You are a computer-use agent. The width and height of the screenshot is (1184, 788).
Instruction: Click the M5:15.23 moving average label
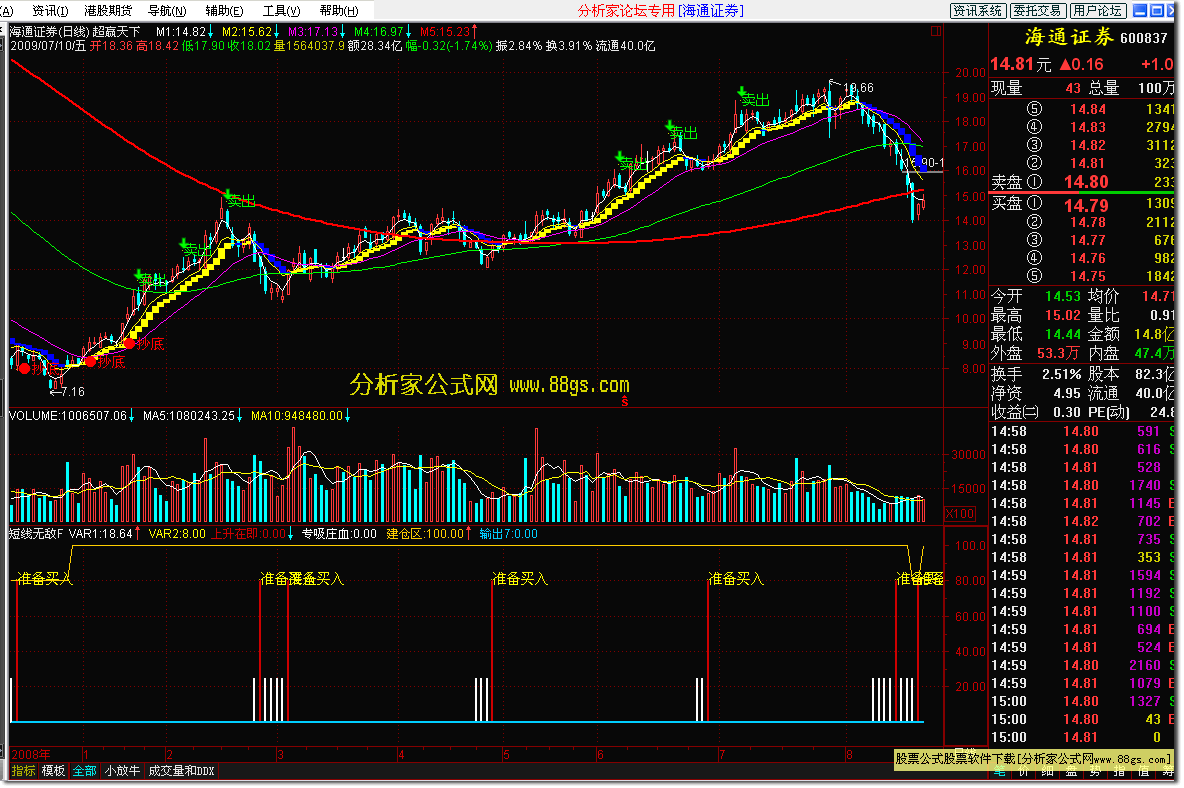coord(445,32)
